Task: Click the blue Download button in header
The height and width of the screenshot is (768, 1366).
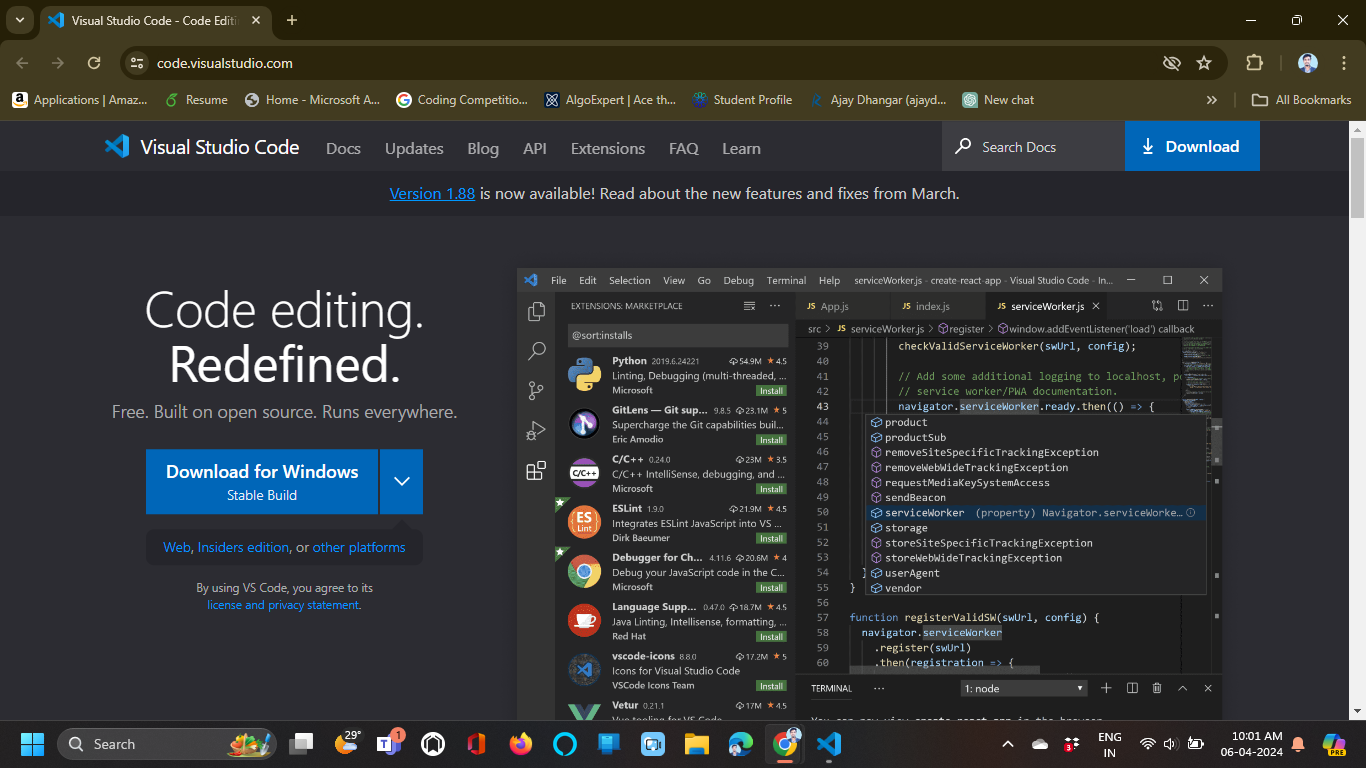Action: tap(1192, 146)
